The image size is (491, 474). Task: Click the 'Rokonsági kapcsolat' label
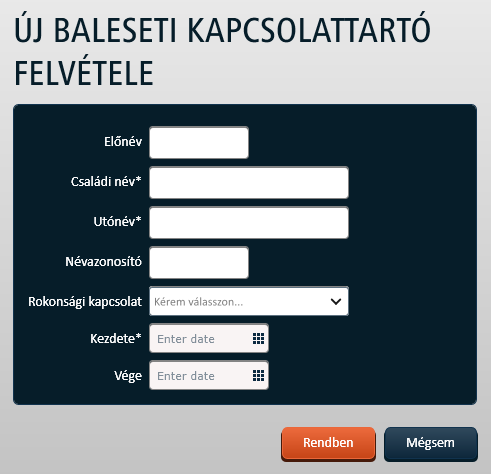tap(85, 302)
